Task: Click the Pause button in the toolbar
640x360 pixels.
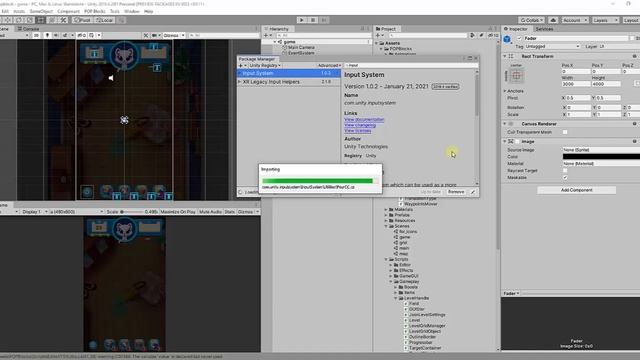Action: pyautogui.click(x=313, y=20)
